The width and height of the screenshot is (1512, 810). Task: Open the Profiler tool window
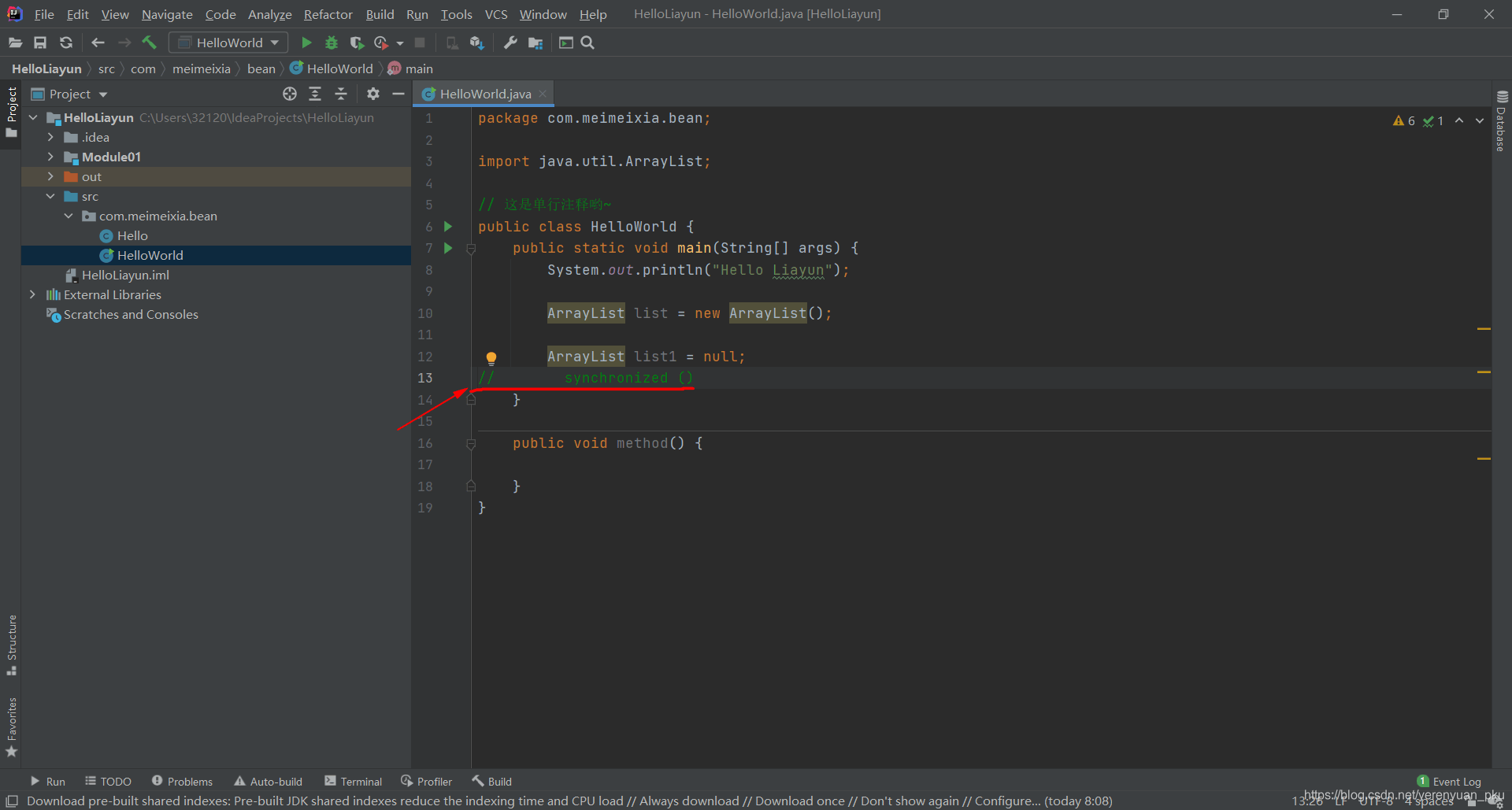click(426, 781)
